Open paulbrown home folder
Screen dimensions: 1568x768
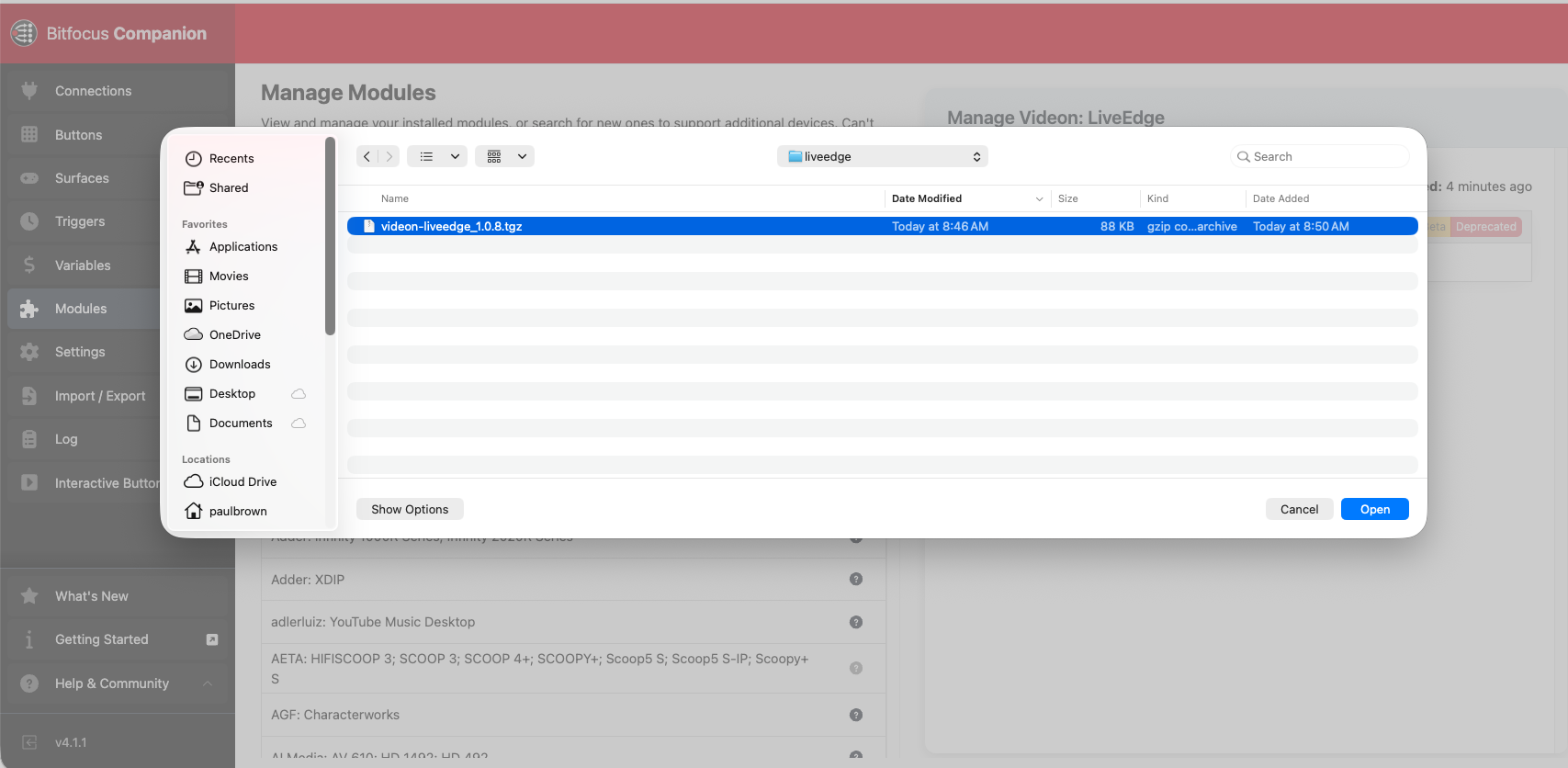tap(238, 511)
